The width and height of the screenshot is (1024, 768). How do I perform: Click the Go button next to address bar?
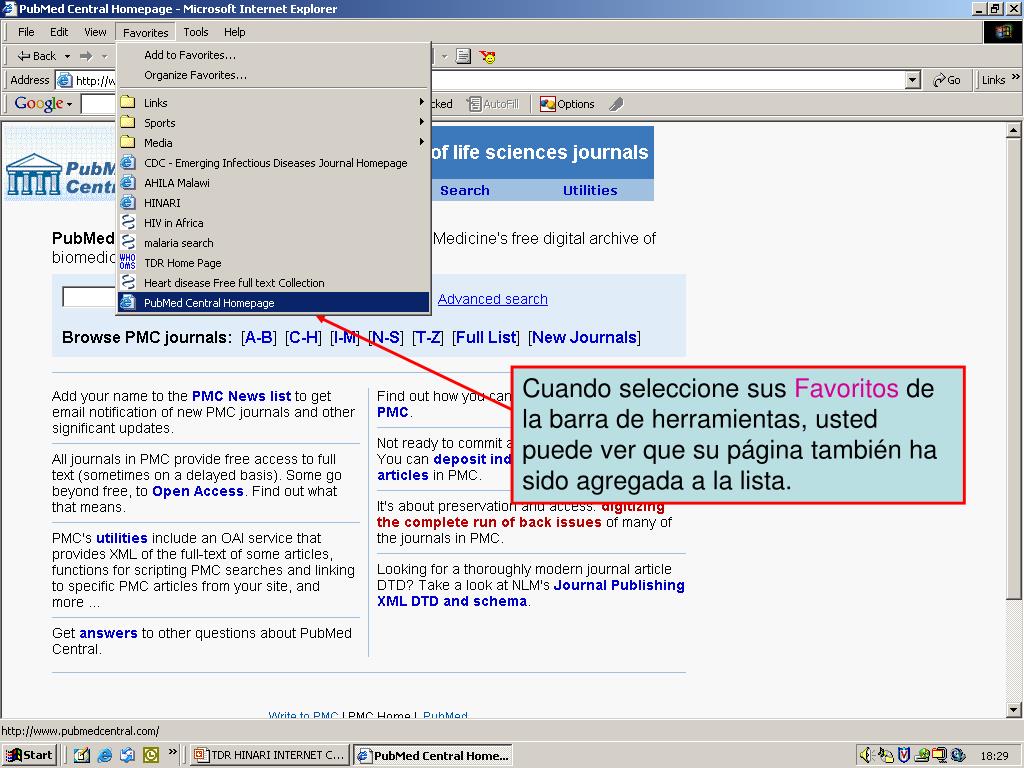[947, 80]
